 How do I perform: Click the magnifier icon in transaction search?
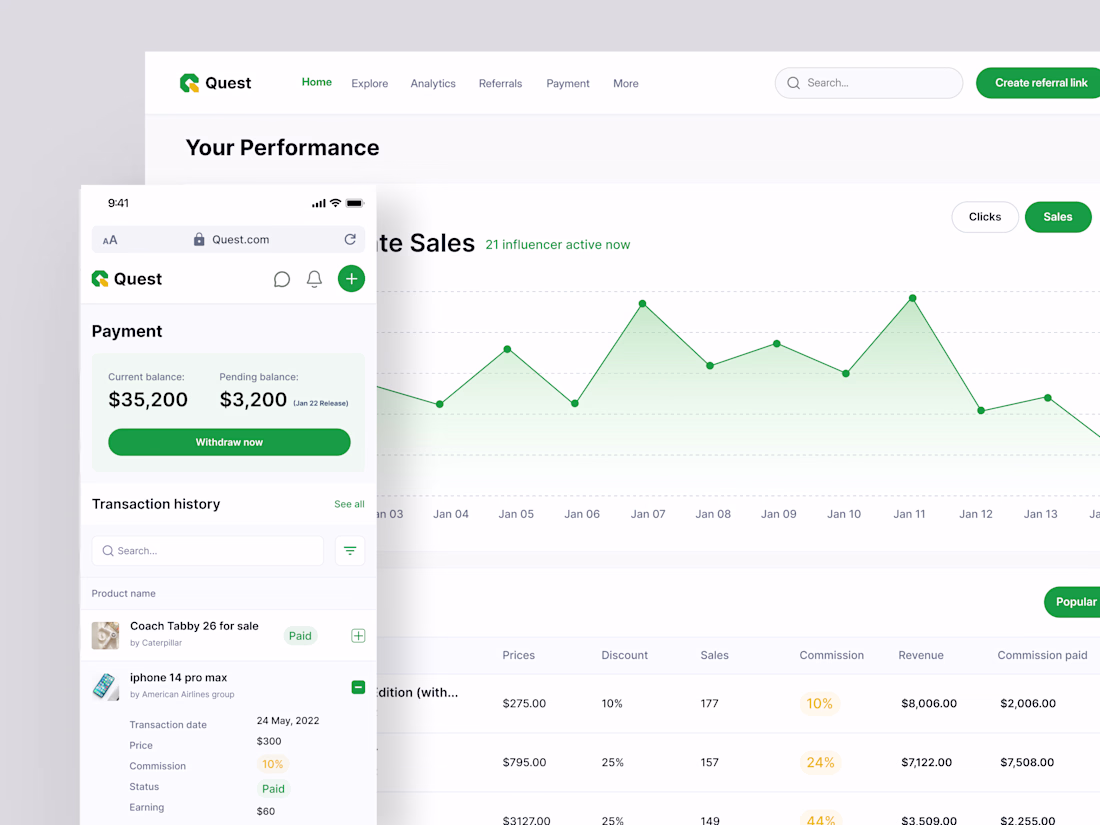click(x=108, y=551)
